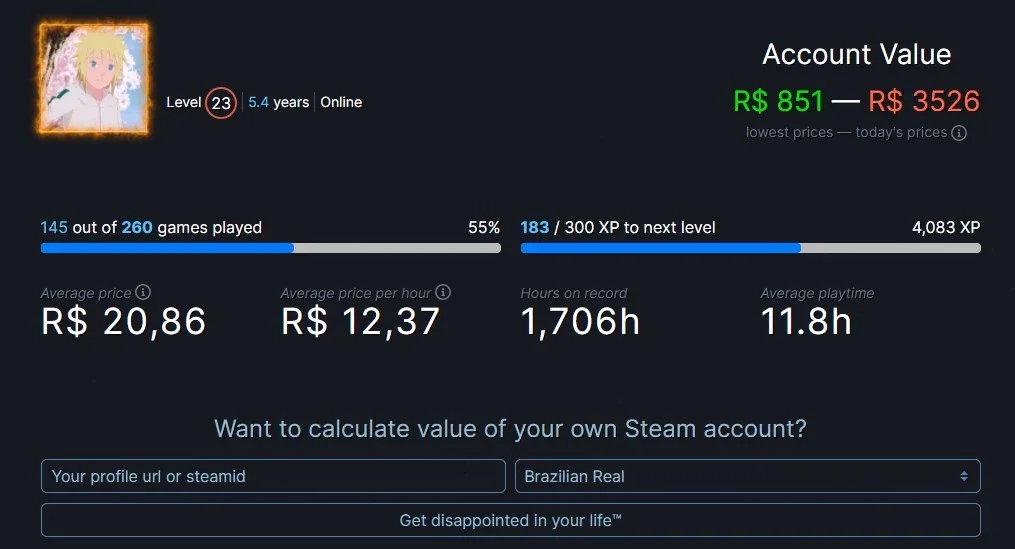
Task: Click the currency dropdown arrows
Action: (964, 476)
